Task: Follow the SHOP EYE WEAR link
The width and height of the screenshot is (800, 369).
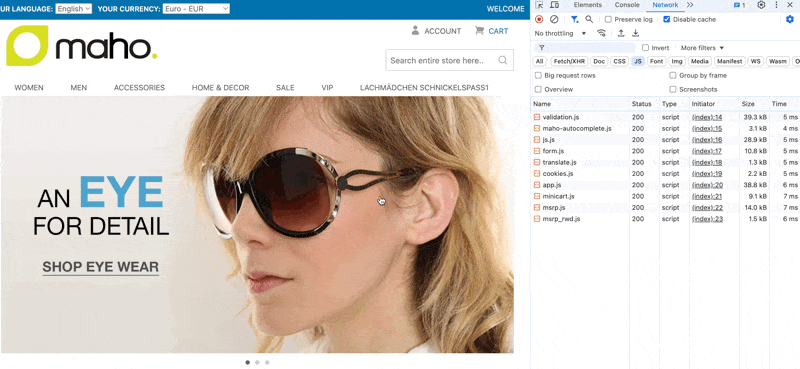Action: (x=101, y=267)
